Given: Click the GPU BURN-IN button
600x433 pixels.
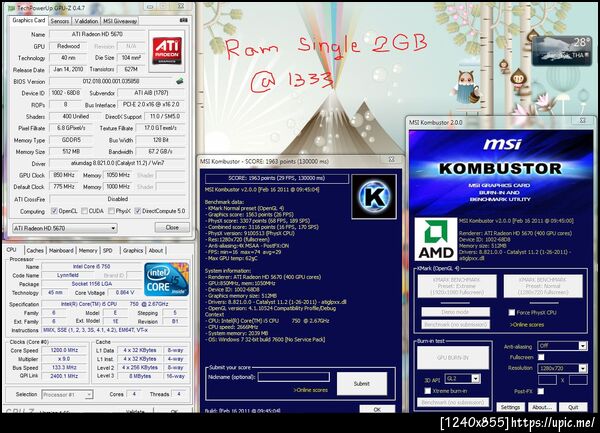Looking at the screenshot, I should (453, 358).
